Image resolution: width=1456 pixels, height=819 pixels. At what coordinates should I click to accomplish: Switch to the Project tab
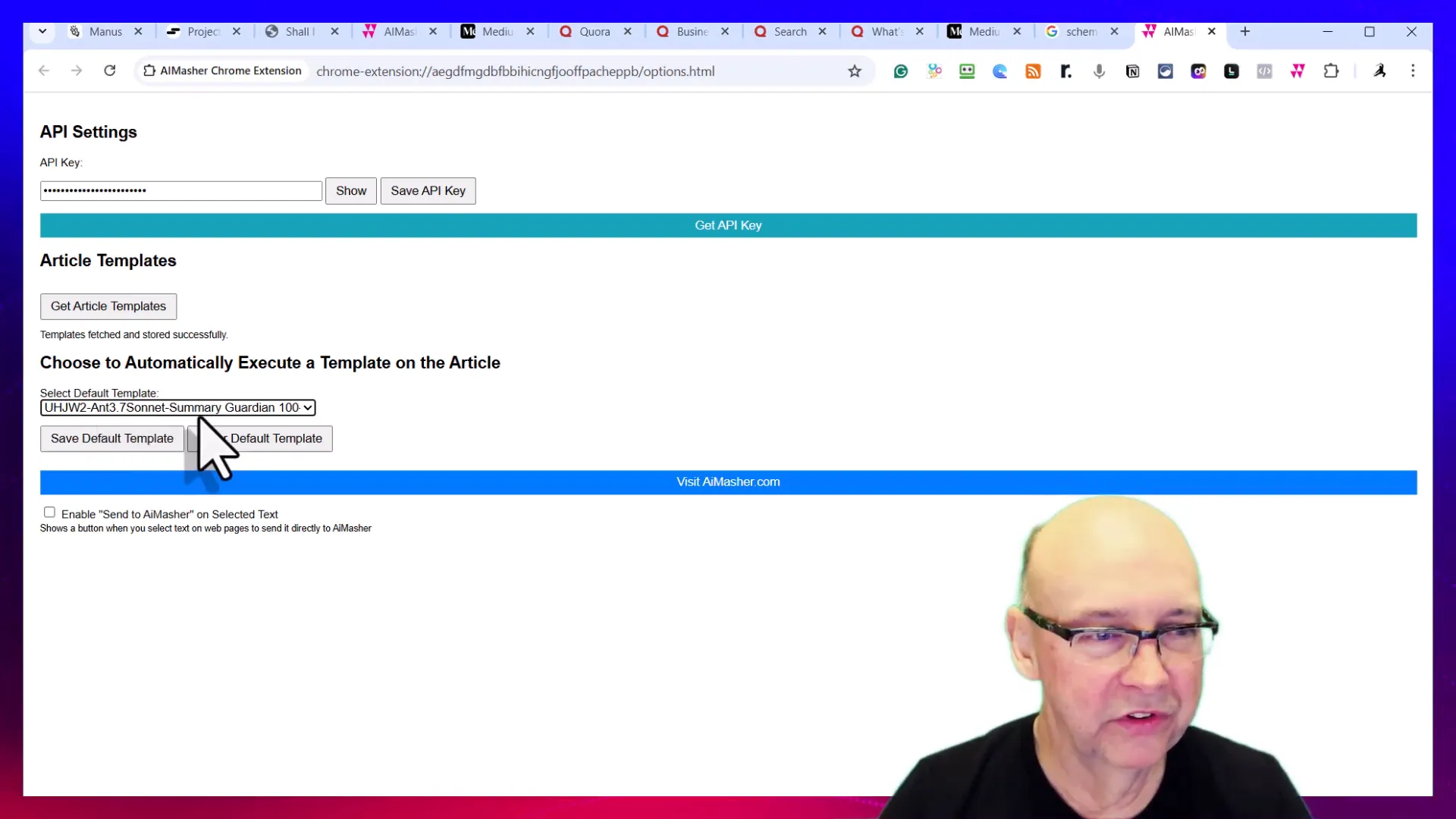tap(203, 31)
